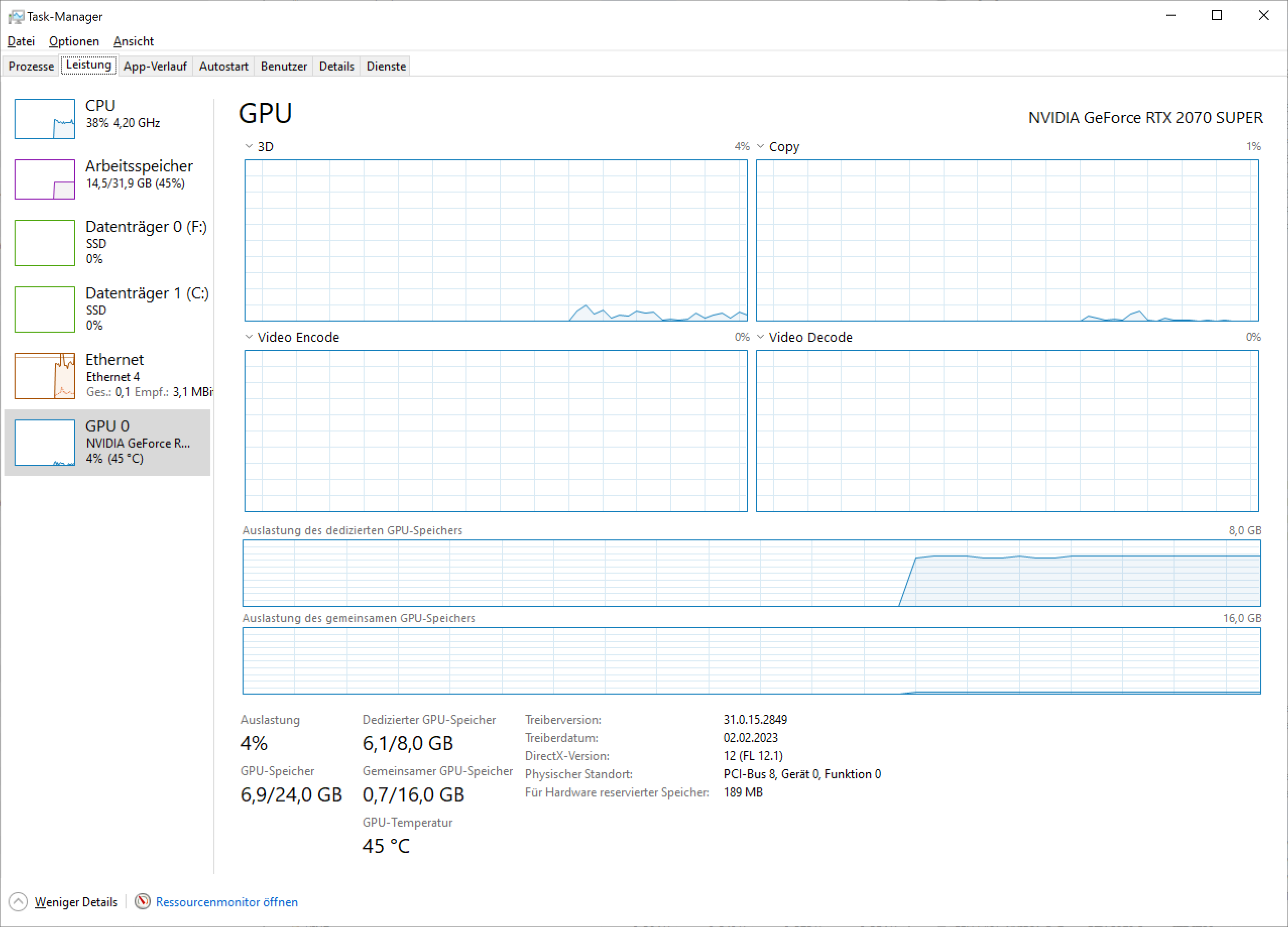Open the Ansicht menu
The width and height of the screenshot is (1288, 927).
(134, 41)
